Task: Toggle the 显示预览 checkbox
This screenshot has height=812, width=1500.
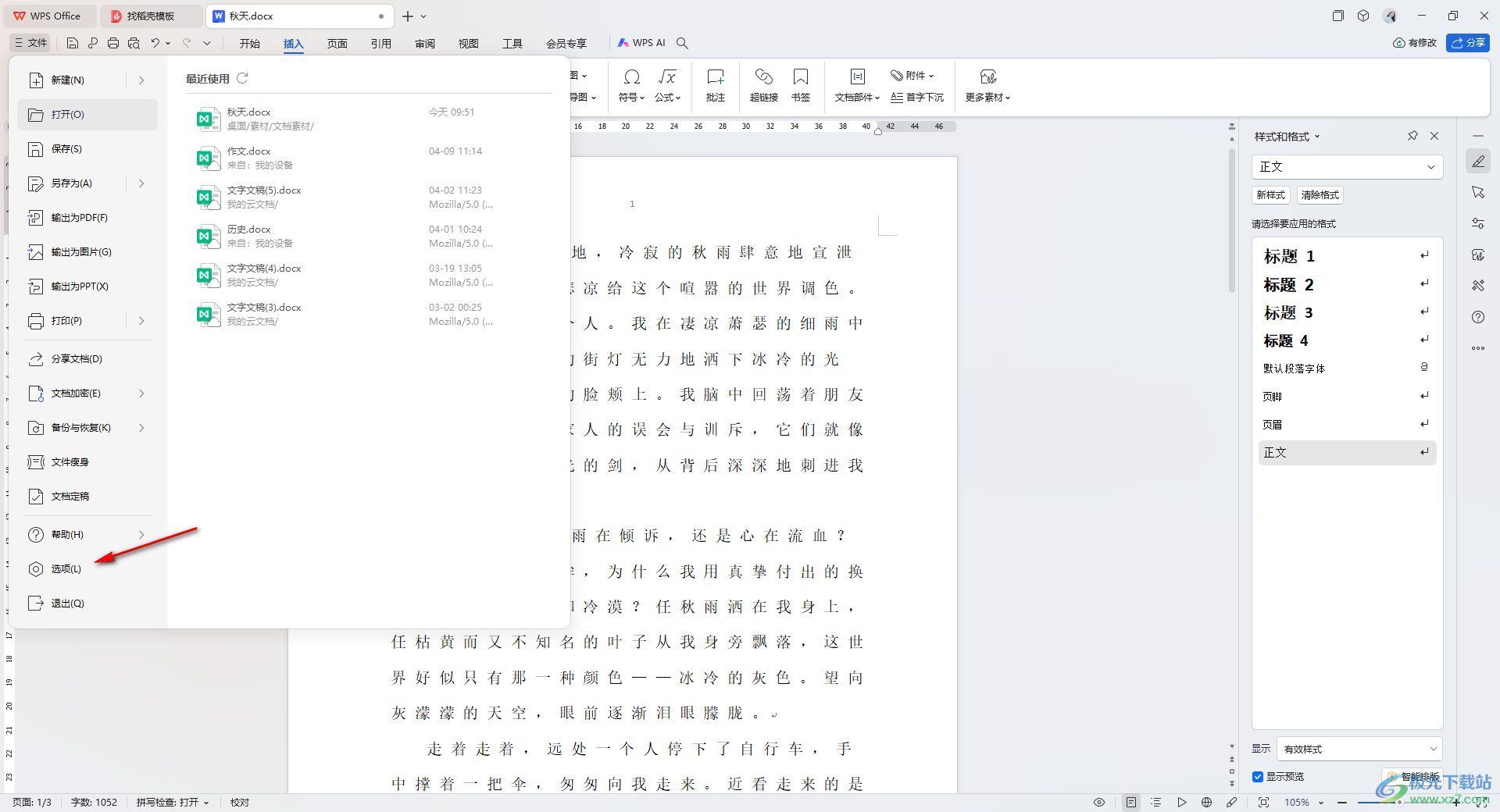Action: pyautogui.click(x=1258, y=776)
